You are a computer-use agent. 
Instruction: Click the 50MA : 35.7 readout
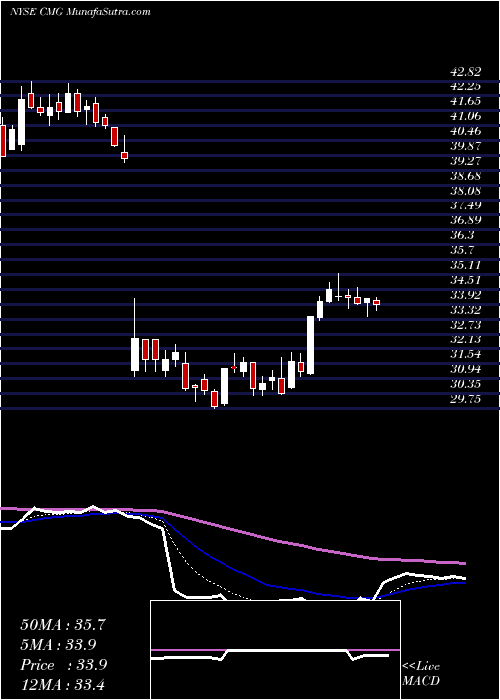[x=63, y=625]
